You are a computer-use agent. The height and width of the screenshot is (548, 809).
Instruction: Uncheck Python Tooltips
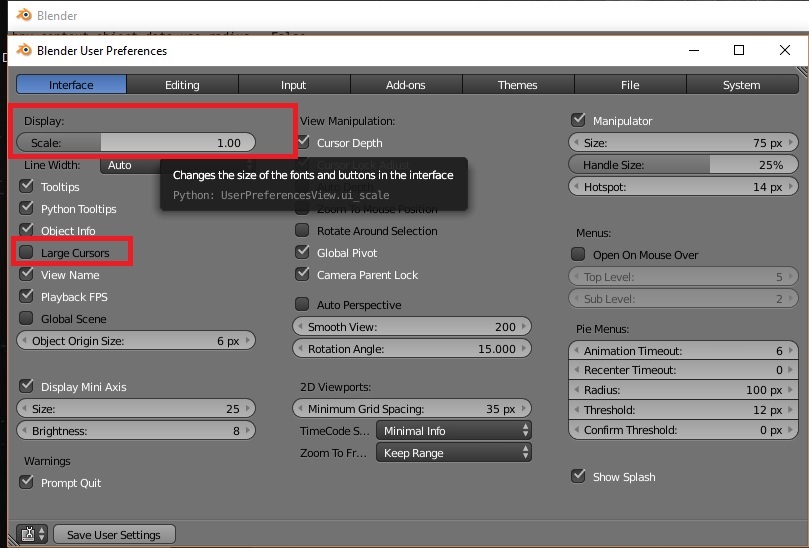pos(26,208)
